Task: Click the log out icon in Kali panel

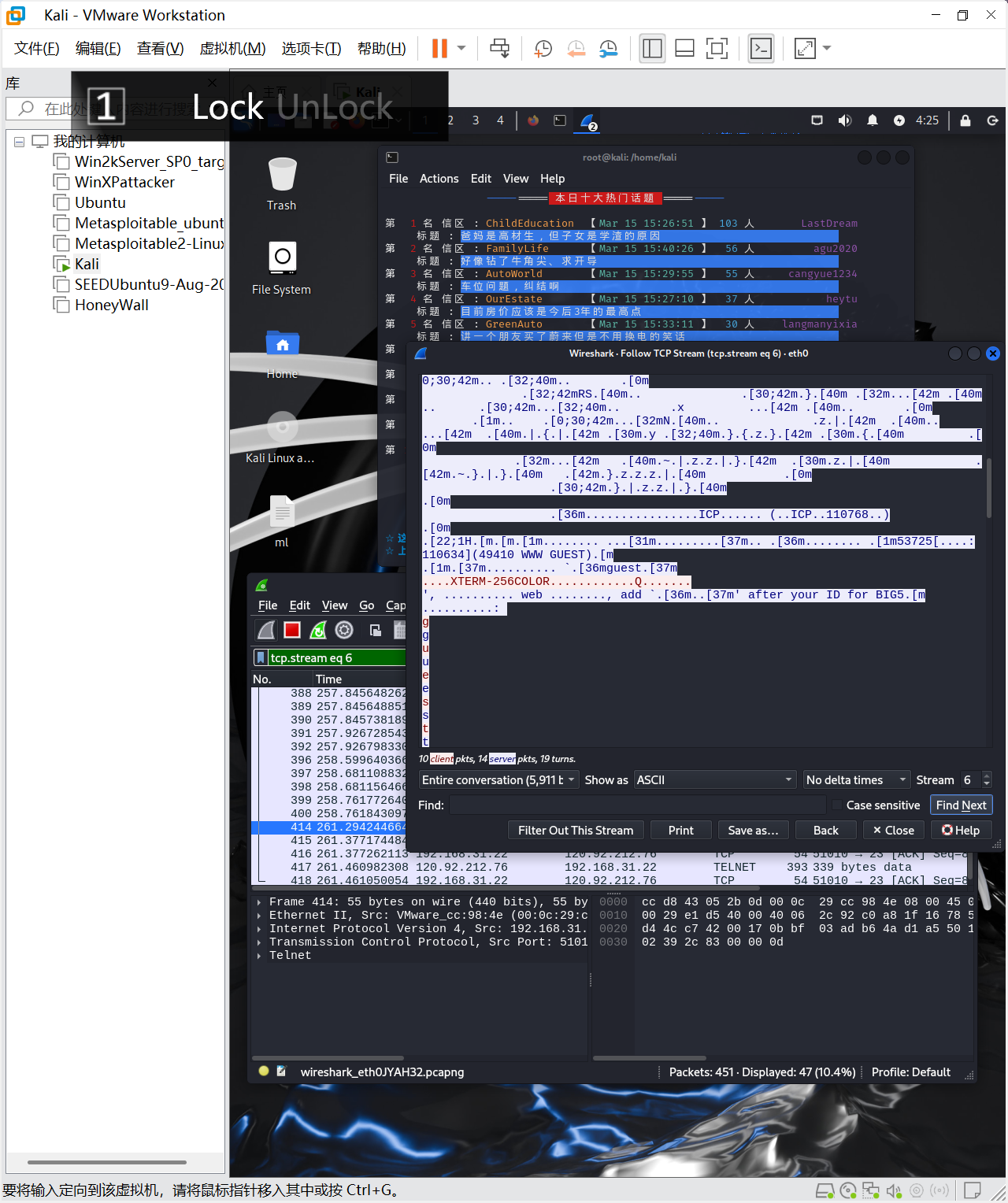Action: click(x=992, y=120)
